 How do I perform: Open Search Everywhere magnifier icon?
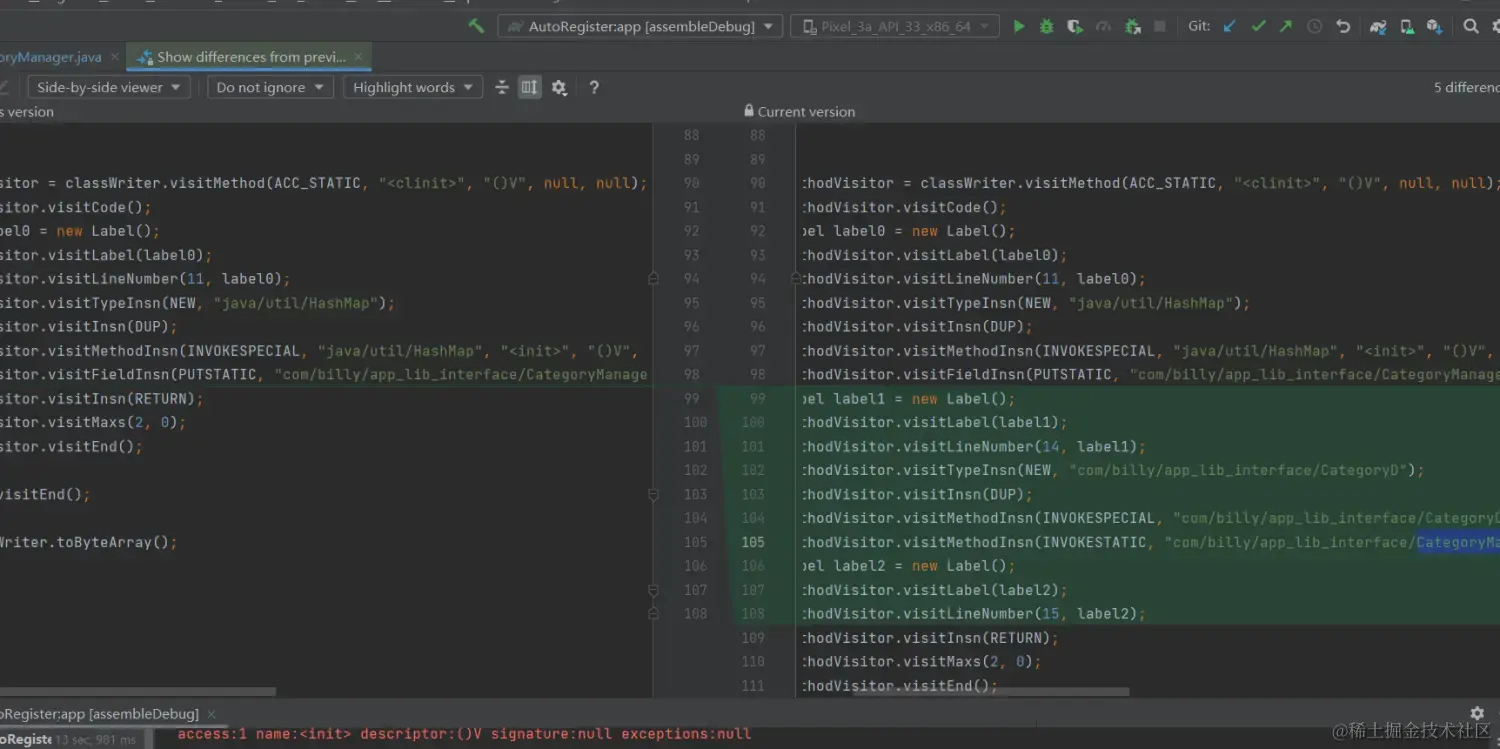(1471, 26)
